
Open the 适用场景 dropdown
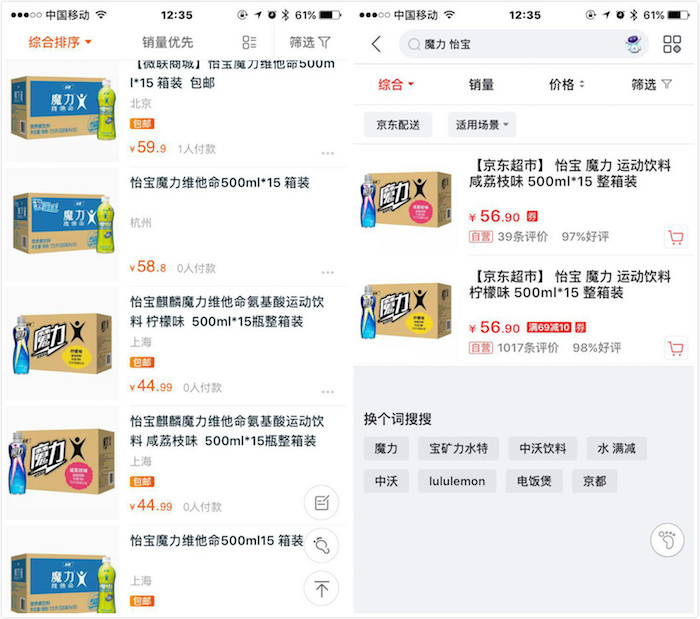pos(483,125)
